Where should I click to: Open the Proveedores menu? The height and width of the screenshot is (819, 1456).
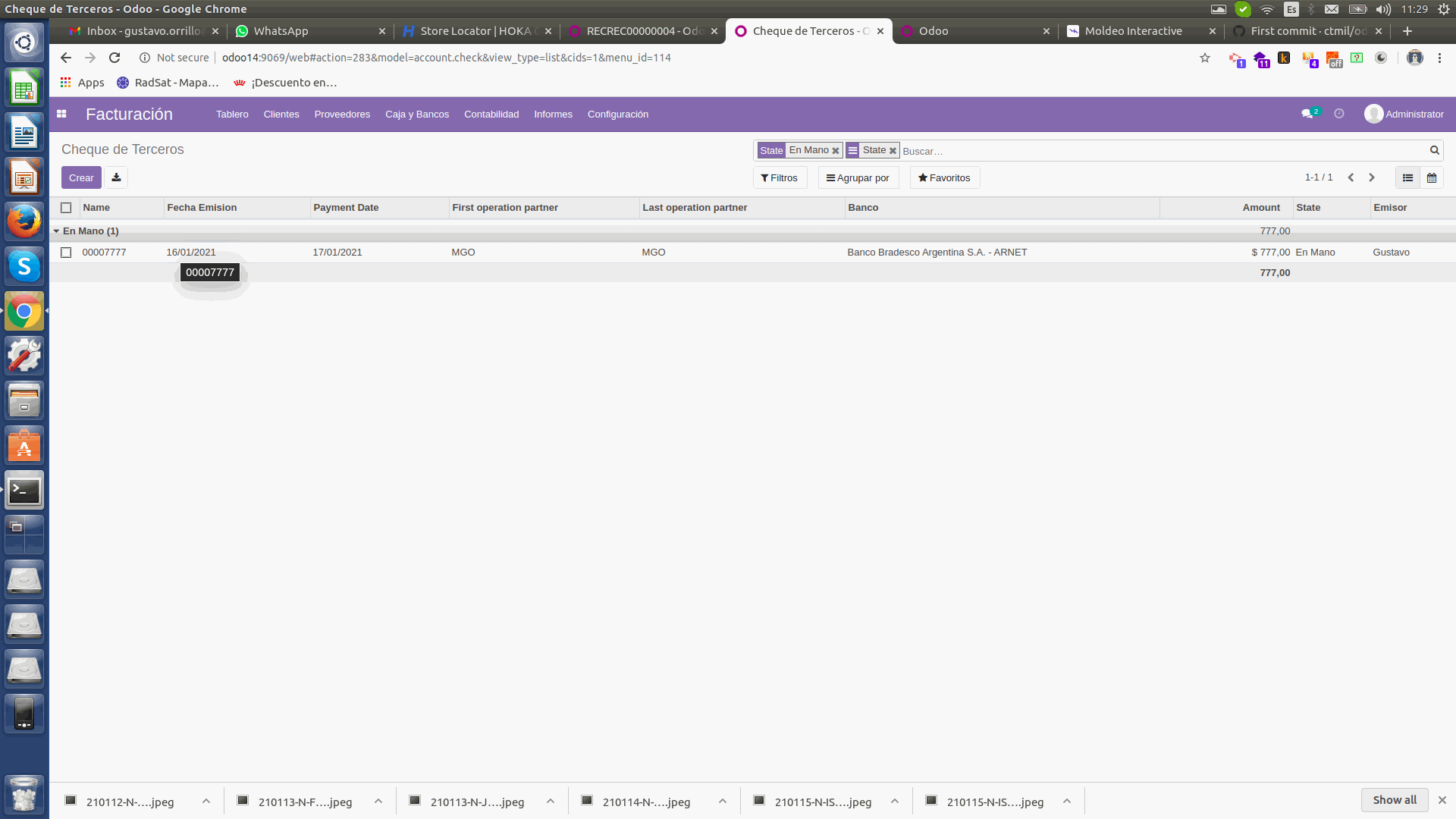click(342, 114)
